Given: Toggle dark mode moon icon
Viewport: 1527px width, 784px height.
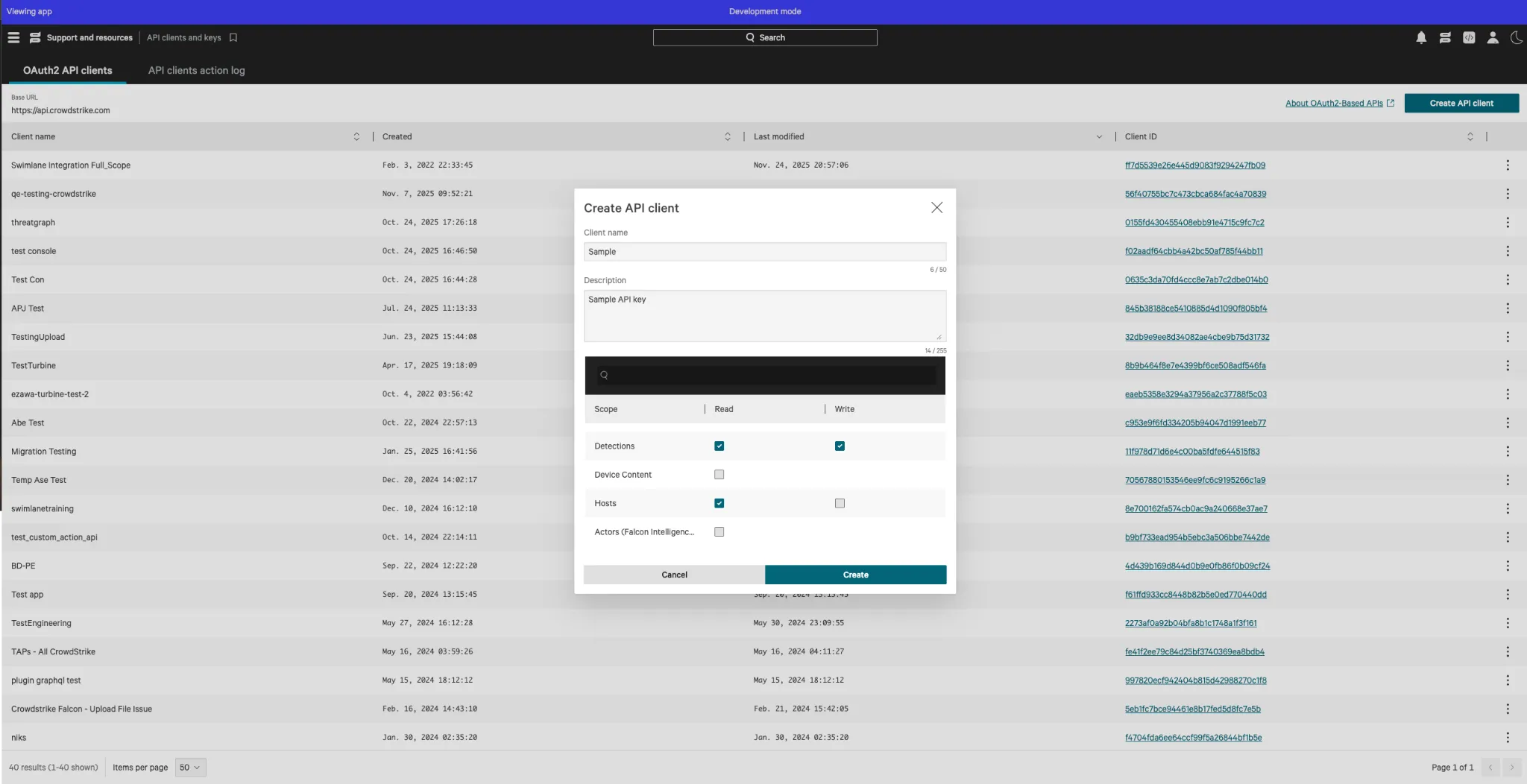Looking at the screenshot, I should [1516, 37].
